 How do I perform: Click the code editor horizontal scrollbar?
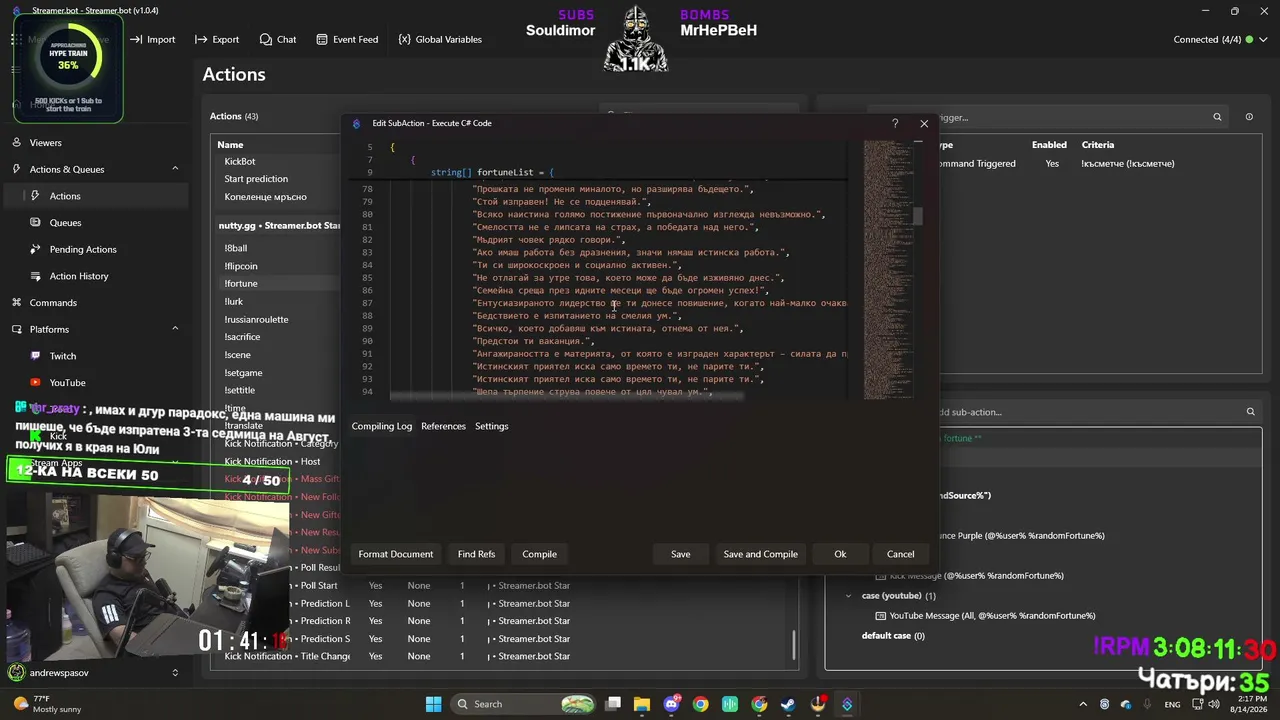[567, 396]
